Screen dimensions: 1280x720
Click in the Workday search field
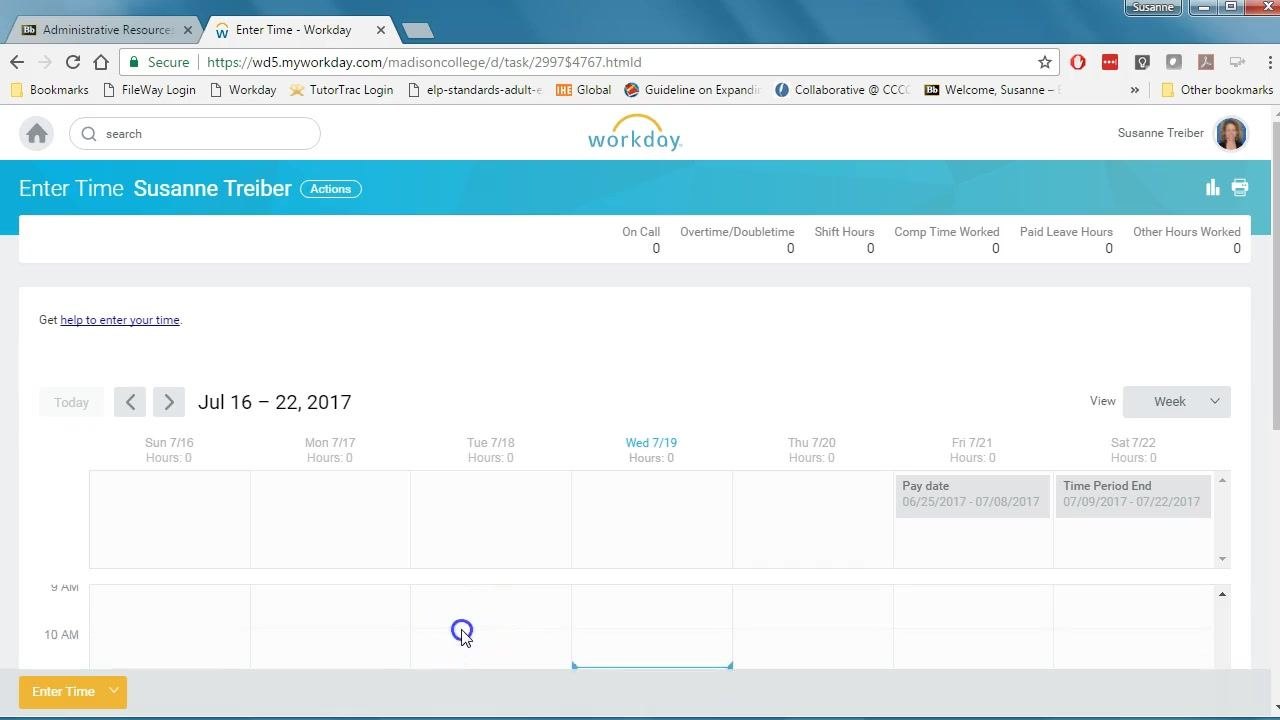tap(195, 134)
